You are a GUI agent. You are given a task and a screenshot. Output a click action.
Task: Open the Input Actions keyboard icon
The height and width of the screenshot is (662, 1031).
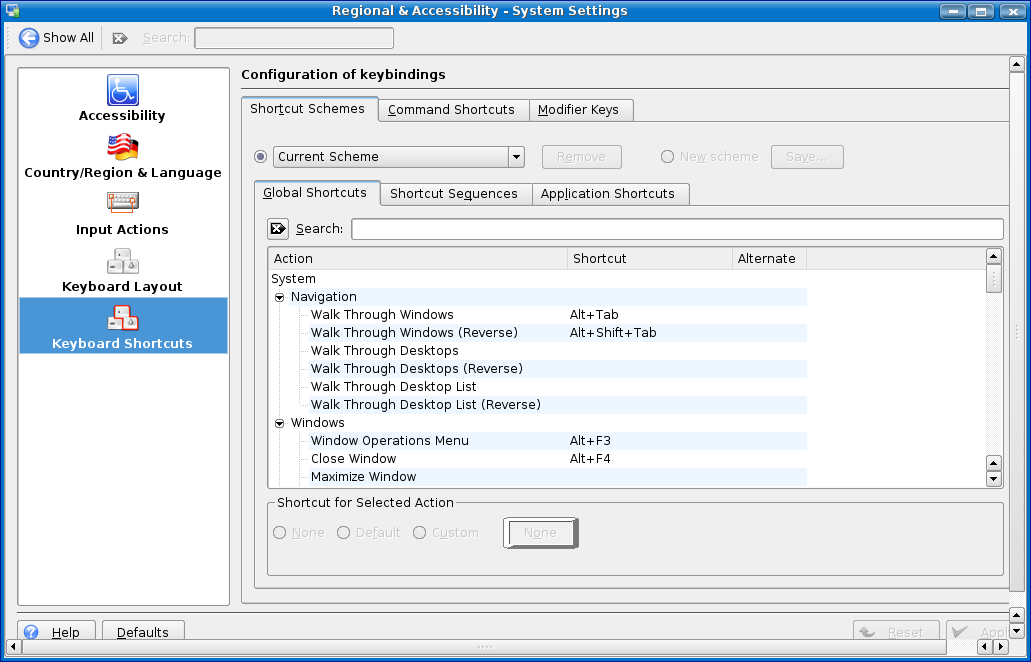click(123, 204)
